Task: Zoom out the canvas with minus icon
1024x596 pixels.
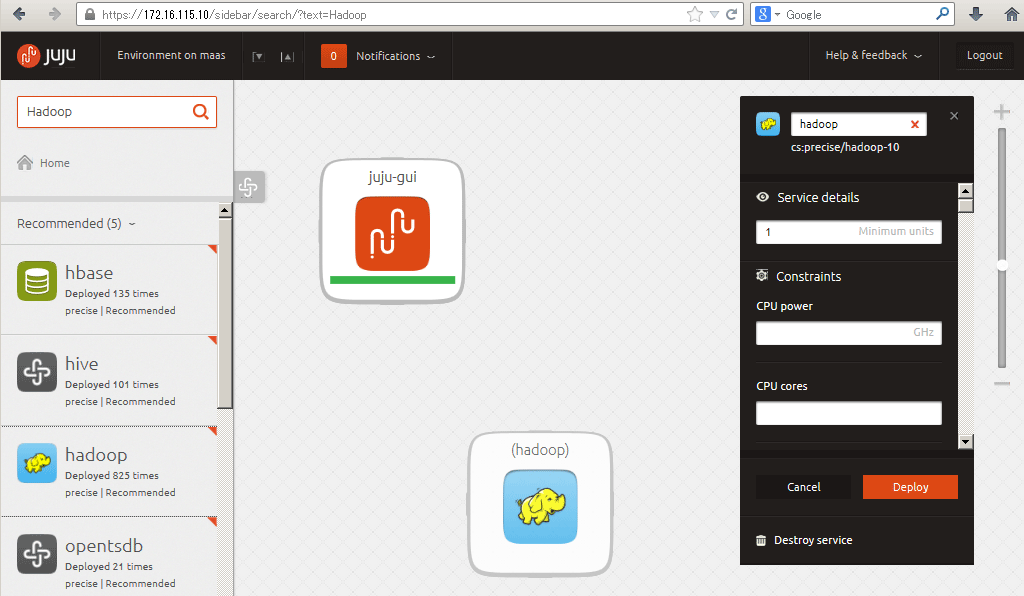Action: click(x=1002, y=384)
